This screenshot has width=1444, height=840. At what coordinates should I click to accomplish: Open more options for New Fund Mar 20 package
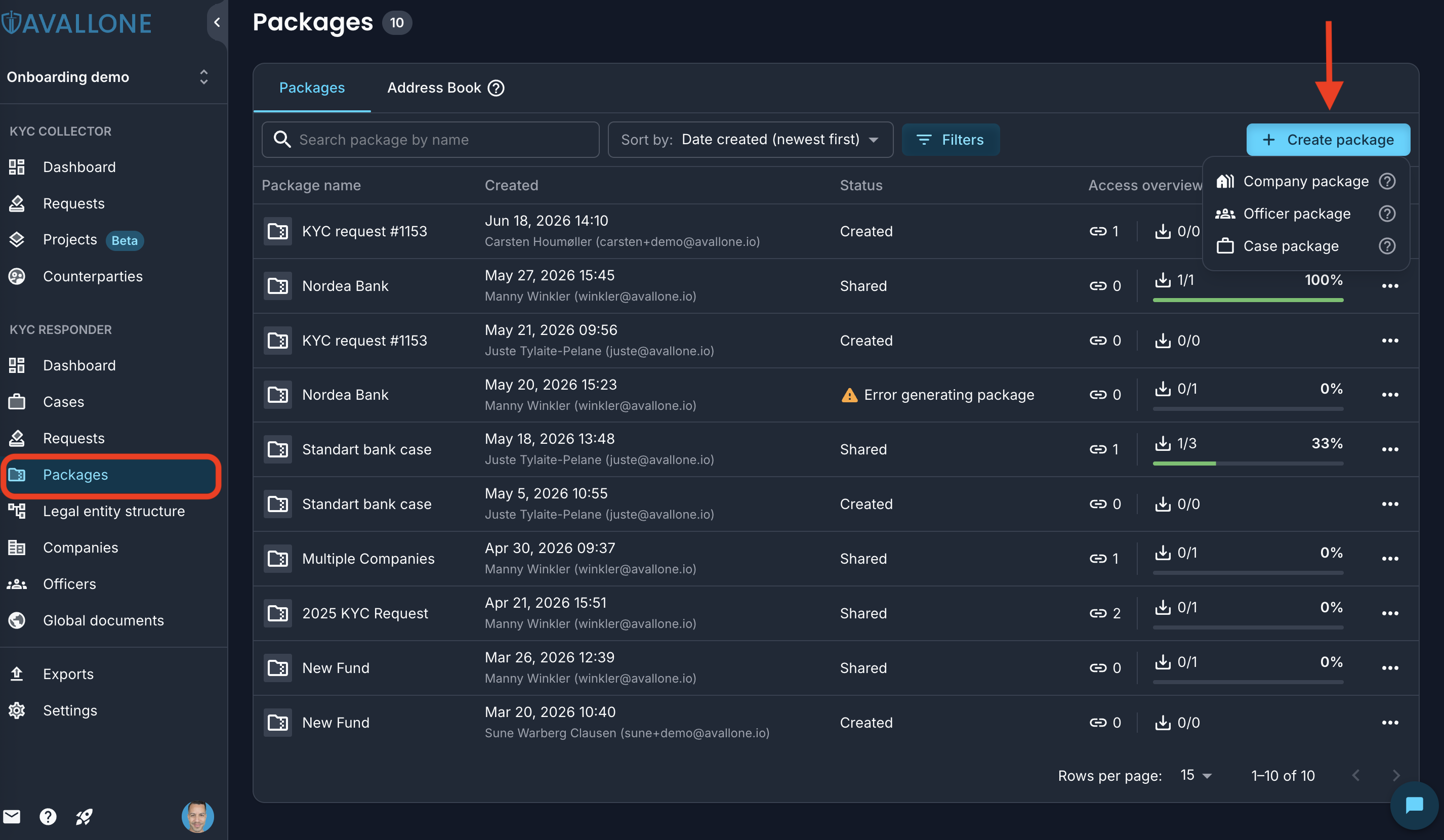1390,723
